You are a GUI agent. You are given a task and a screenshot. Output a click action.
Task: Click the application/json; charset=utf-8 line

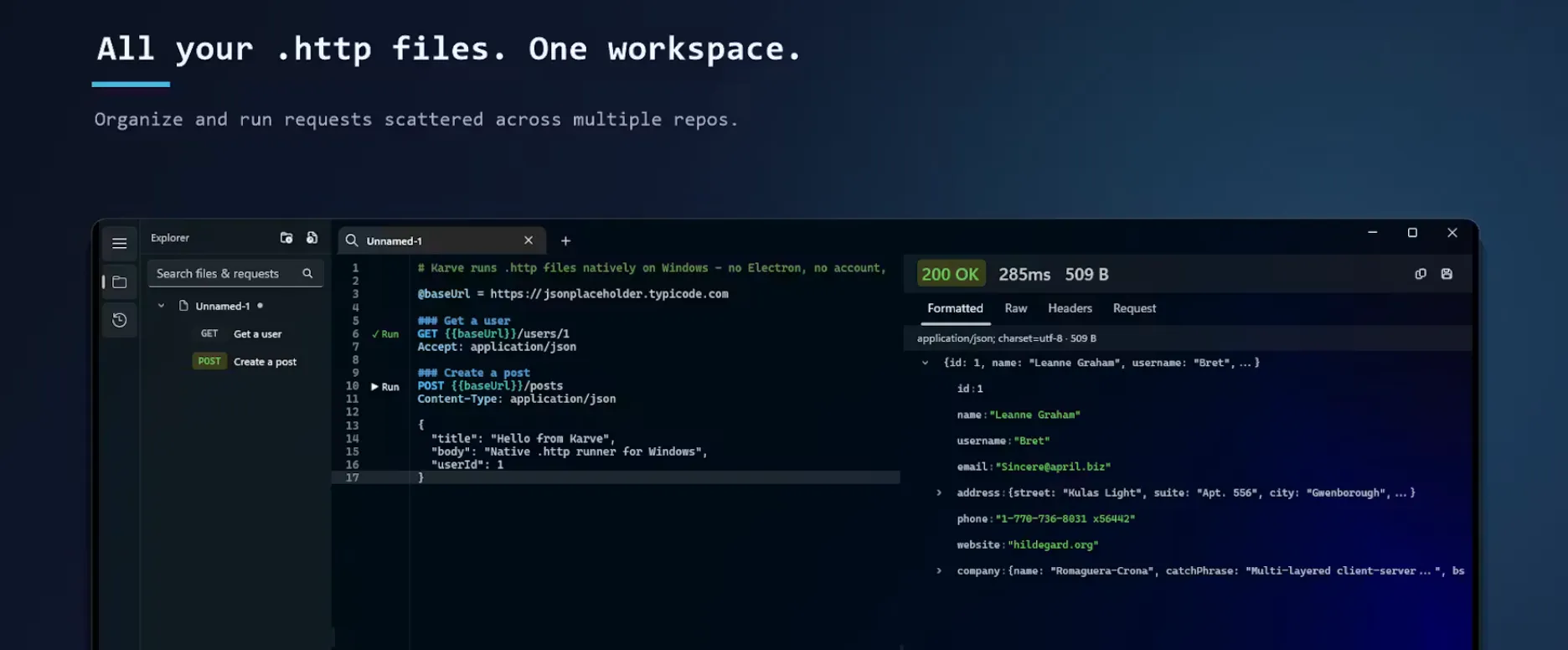coord(1006,338)
